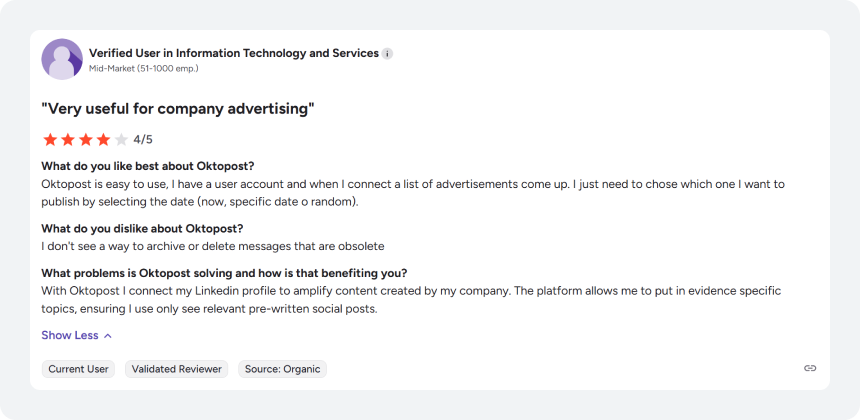Click the second red rating star
The height and width of the screenshot is (420, 860).
click(67, 140)
